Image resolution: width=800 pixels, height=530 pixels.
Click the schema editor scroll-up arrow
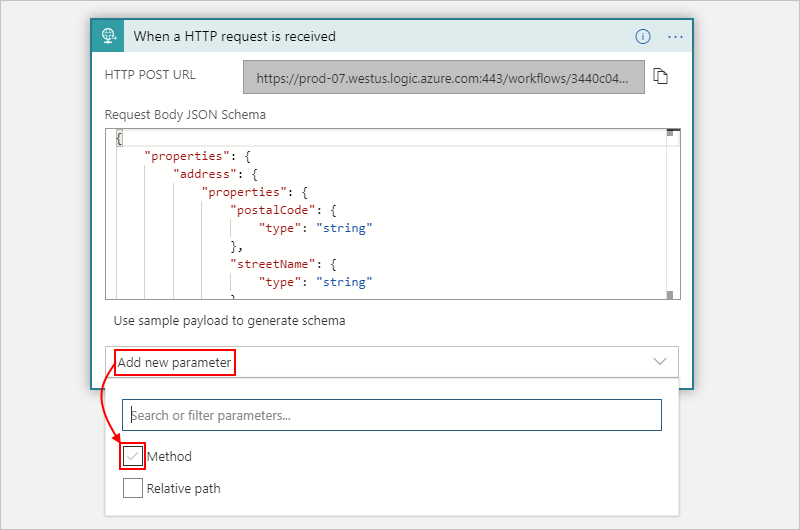tap(672, 133)
